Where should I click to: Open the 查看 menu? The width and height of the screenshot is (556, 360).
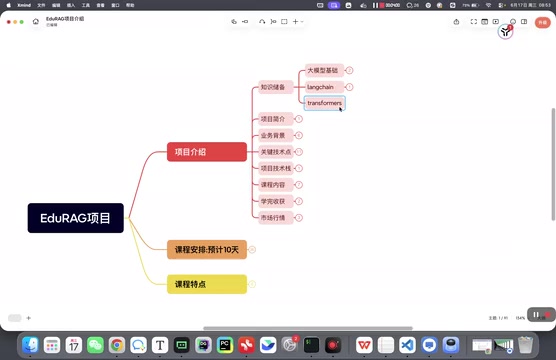tap(101, 5)
